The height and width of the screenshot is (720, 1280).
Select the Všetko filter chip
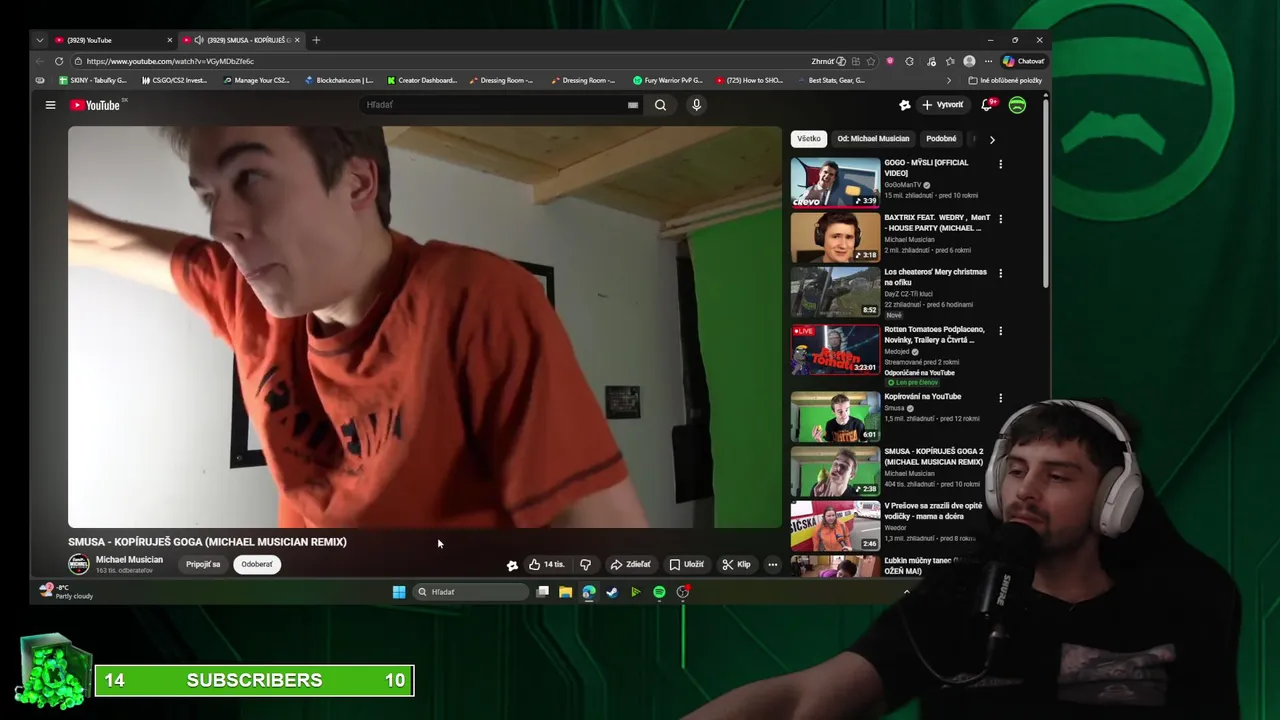(x=809, y=139)
